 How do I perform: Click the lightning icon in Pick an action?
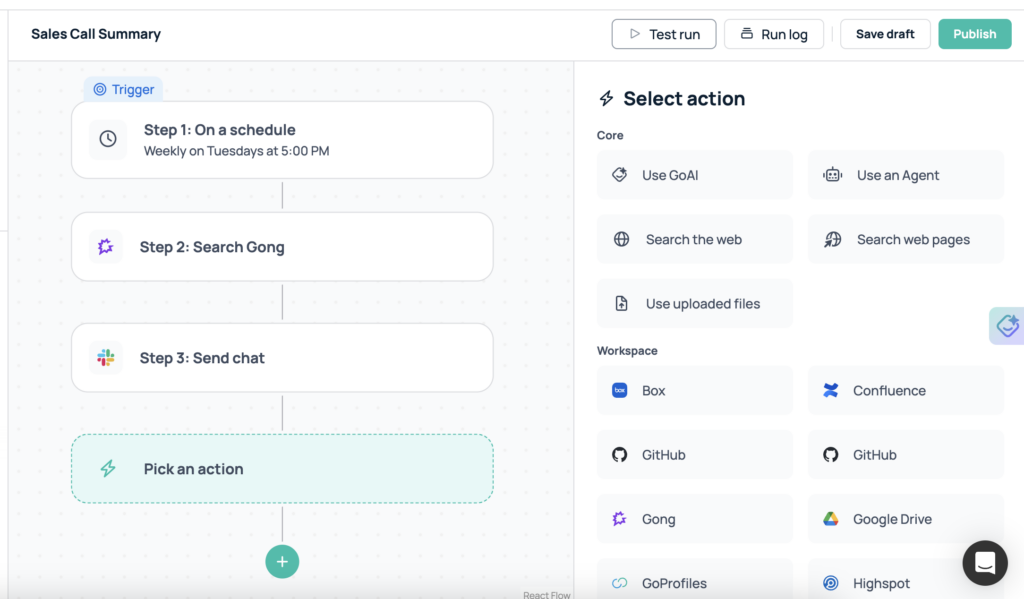tap(108, 469)
